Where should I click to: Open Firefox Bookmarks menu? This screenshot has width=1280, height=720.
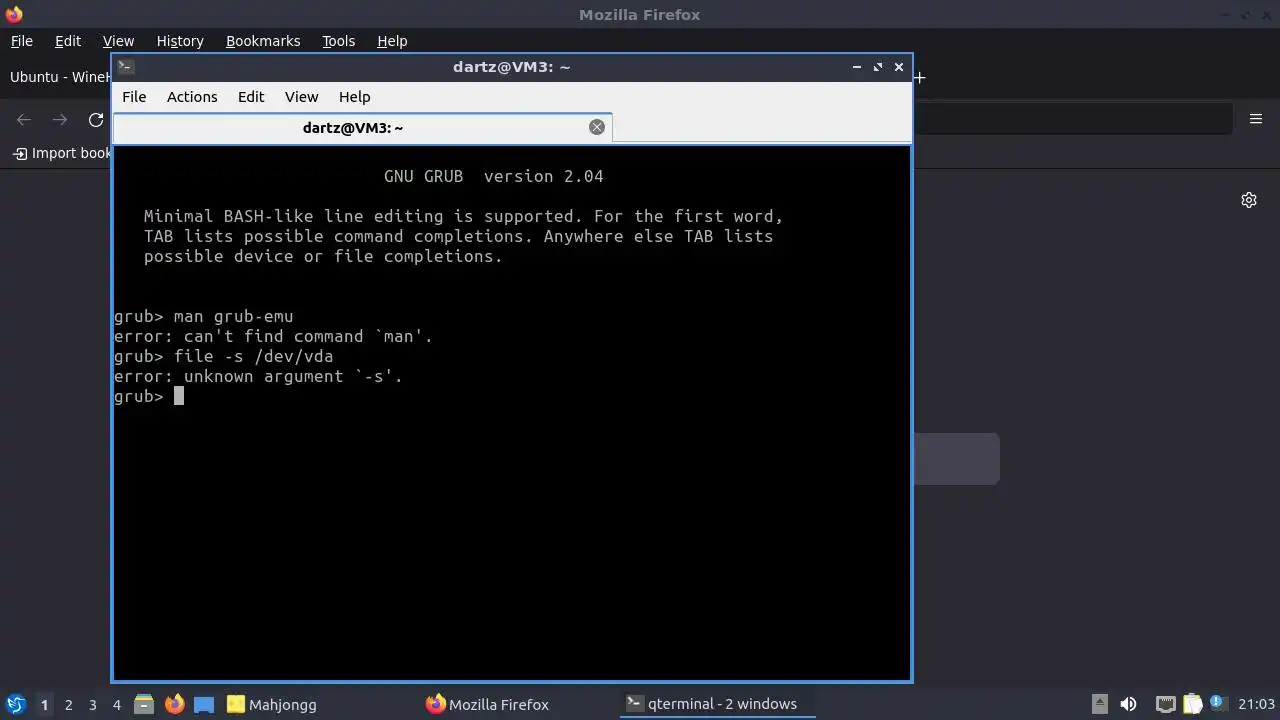coord(263,41)
